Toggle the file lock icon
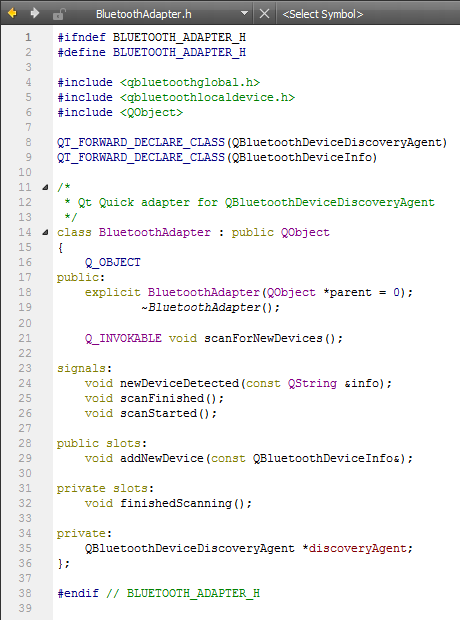 pyautogui.click(x=58, y=15)
